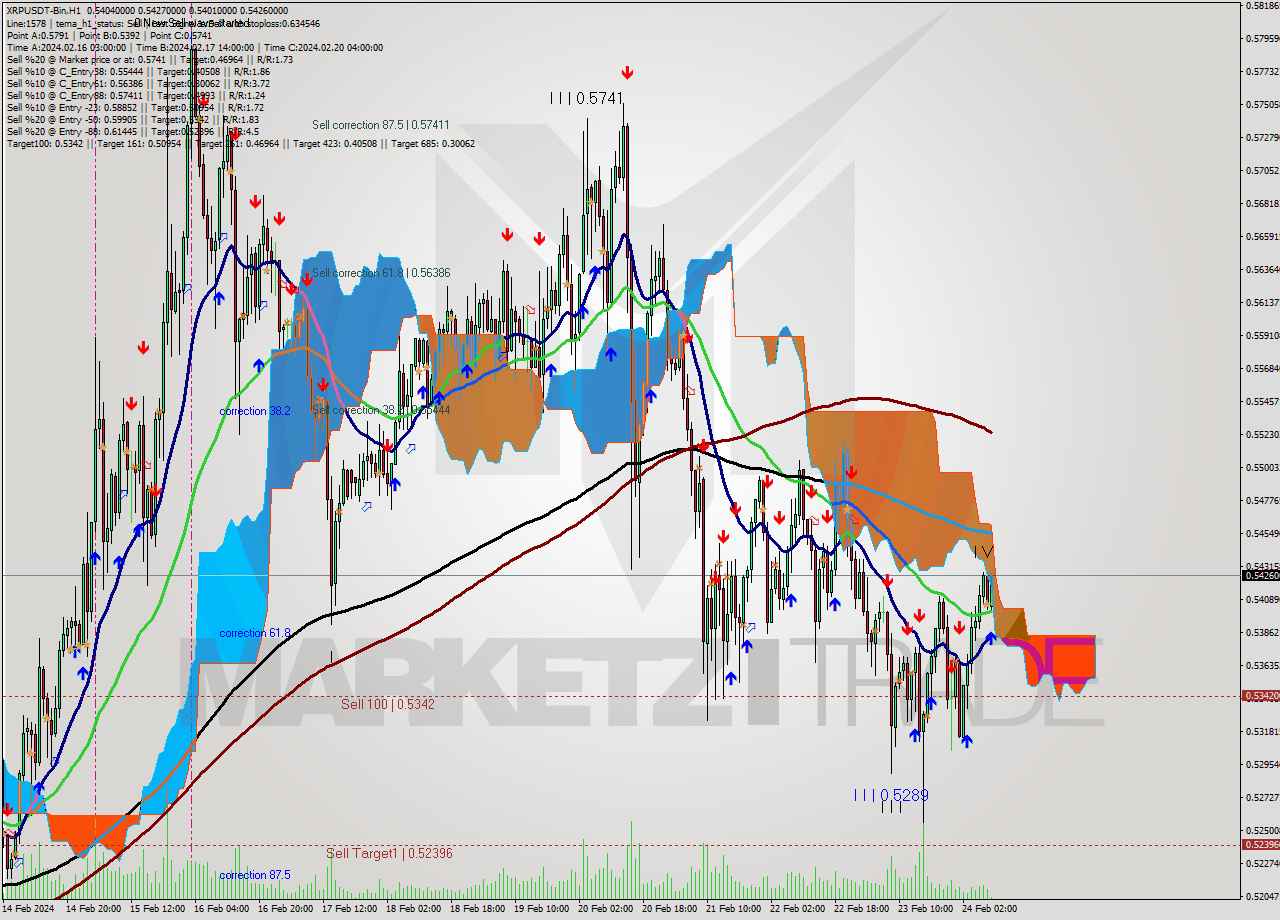
Task: Click the 22 Feb 18:00 time label
Action: [x=861, y=909]
